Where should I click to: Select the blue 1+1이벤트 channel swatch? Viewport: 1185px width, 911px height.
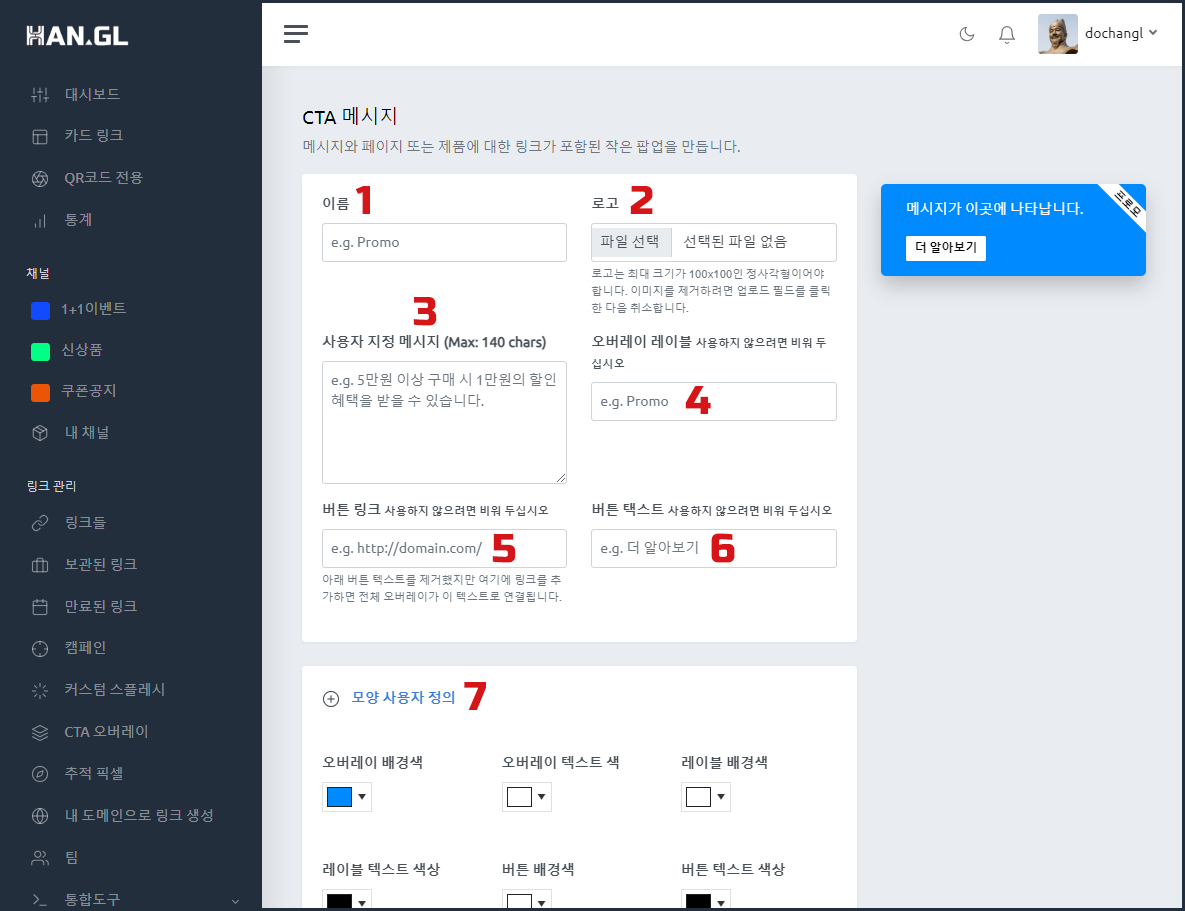pyautogui.click(x=40, y=310)
